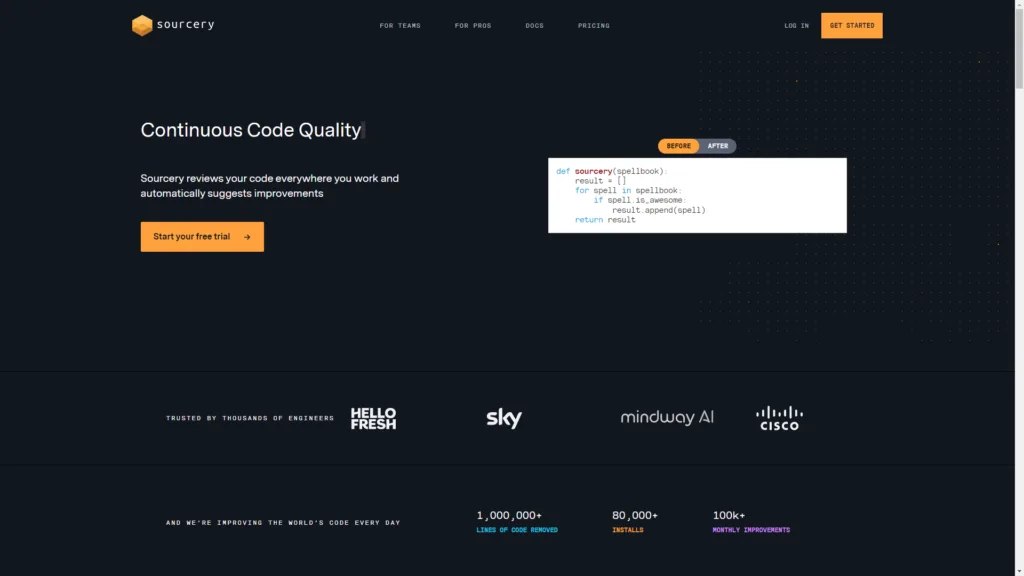
Task: Click the mindway AI logo
Action: [x=667, y=417]
